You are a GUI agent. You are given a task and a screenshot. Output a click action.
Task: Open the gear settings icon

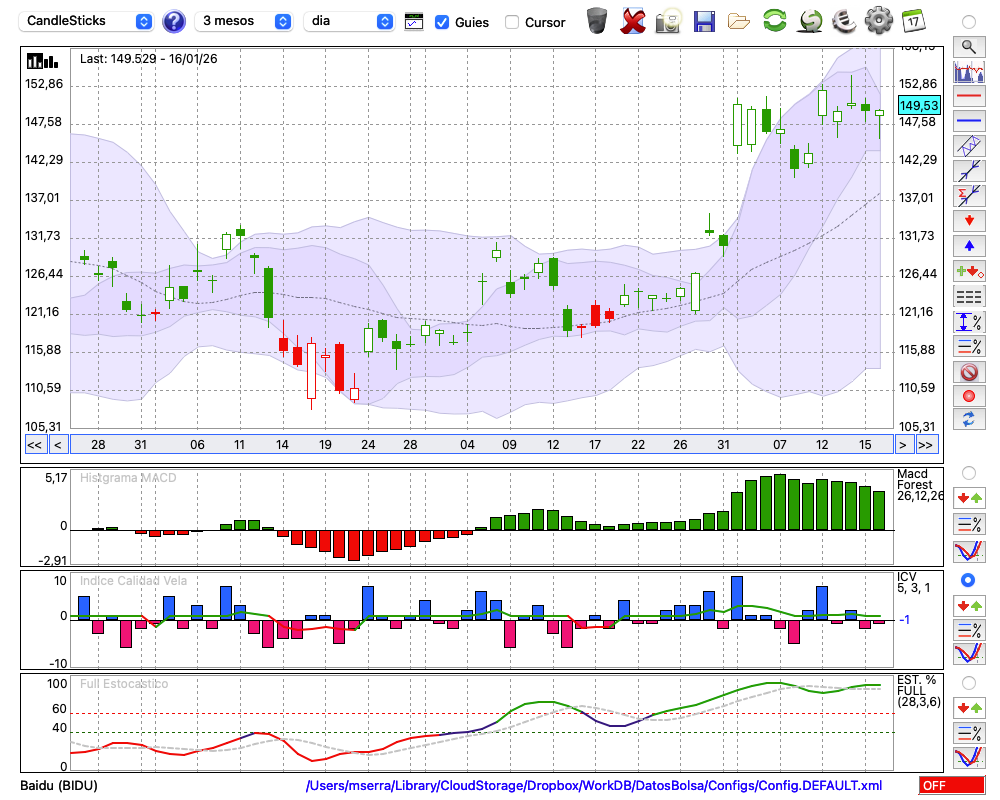pos(878,20)
